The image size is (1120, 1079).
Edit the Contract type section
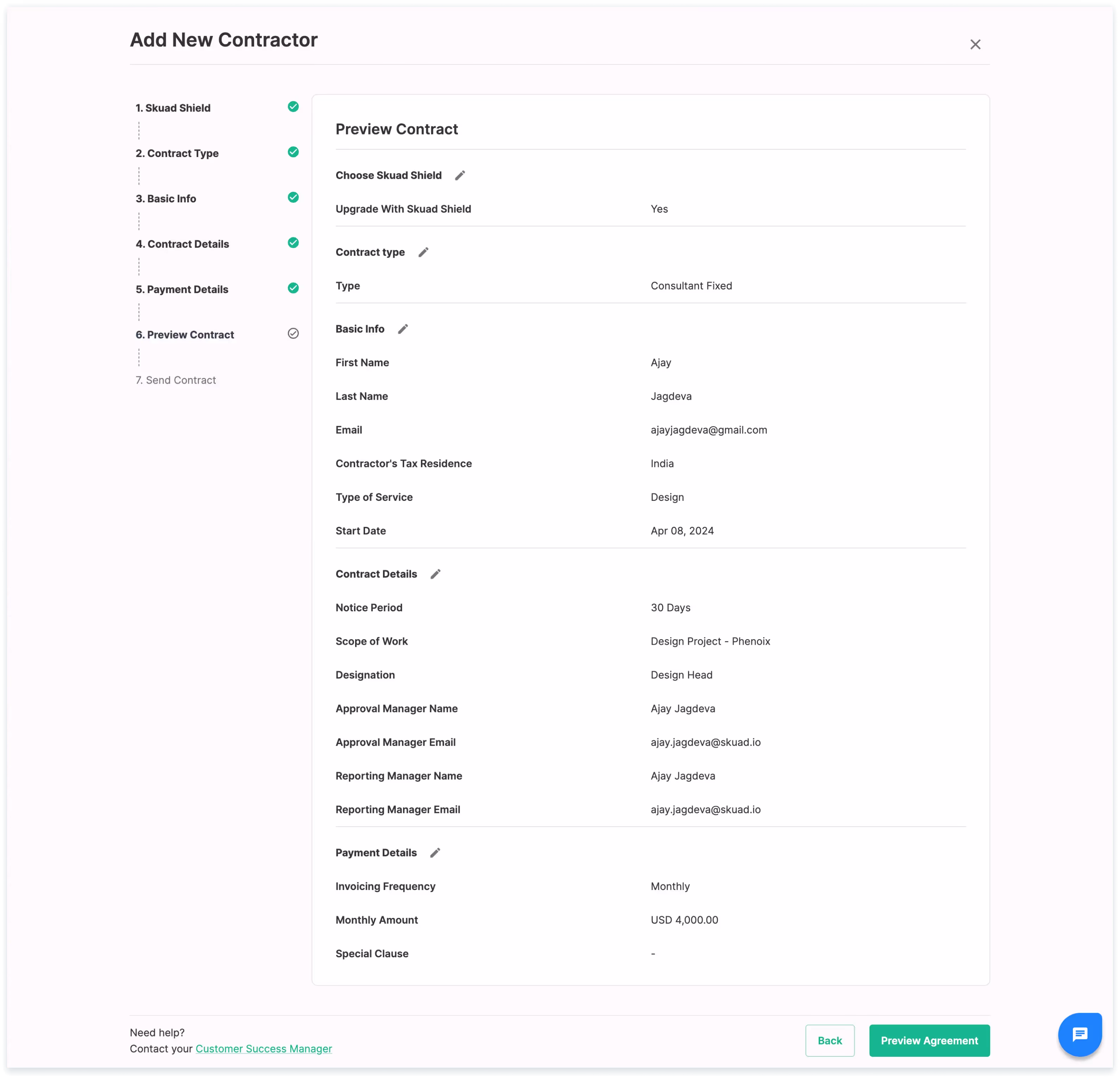(423, 252)
